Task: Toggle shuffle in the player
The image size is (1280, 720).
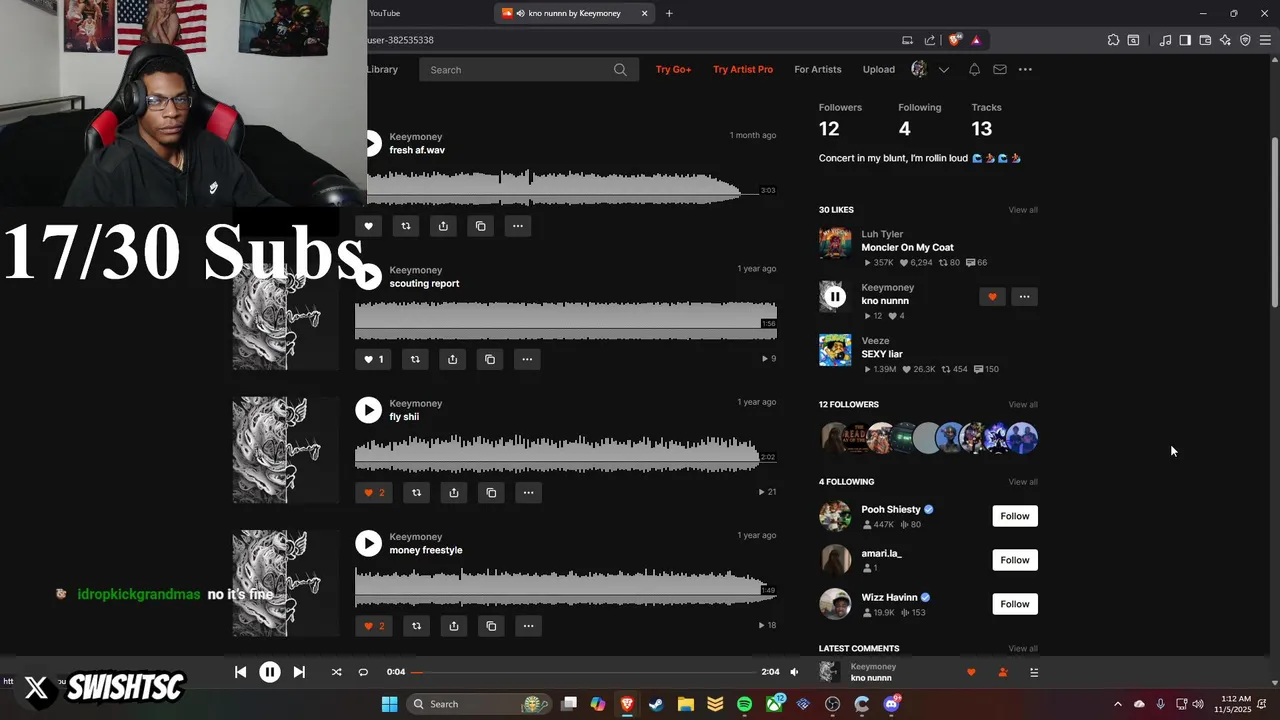Action: 336,672
